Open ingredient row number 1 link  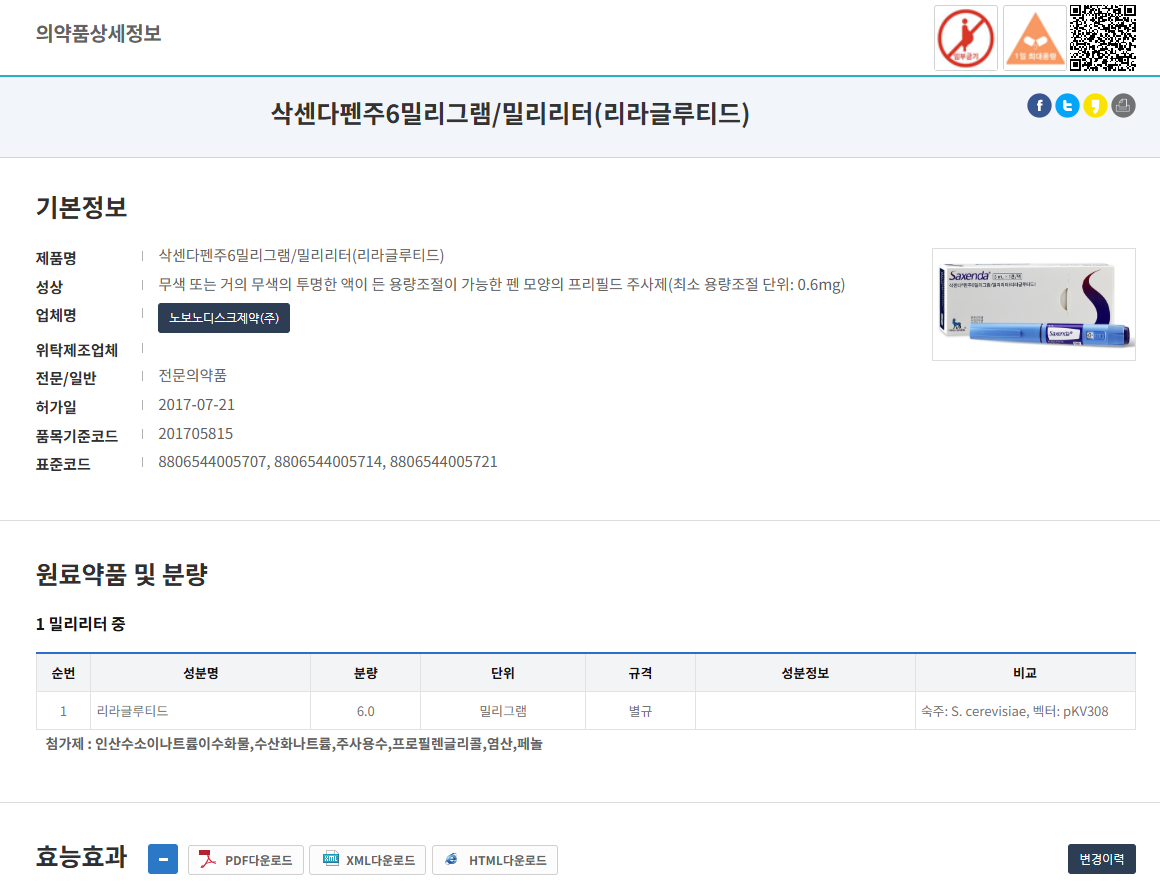pyautogui.click(x=63, y=710)
